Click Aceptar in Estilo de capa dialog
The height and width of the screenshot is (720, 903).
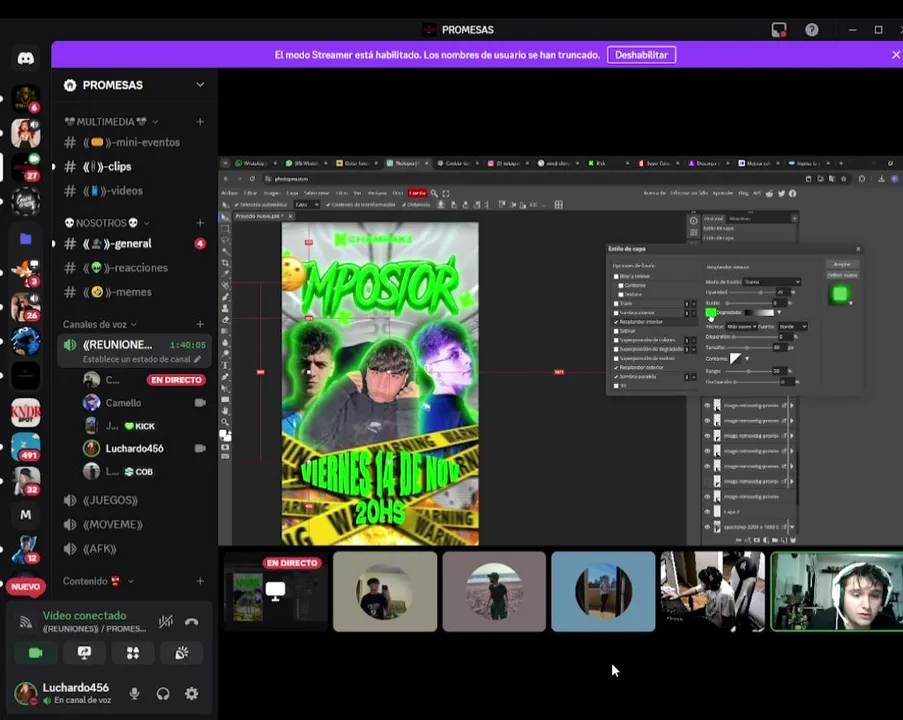[842, 264]
